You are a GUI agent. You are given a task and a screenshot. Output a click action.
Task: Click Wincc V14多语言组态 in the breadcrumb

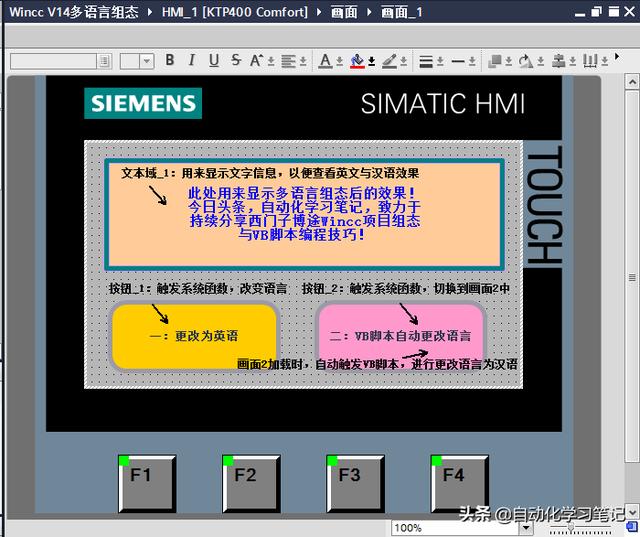pyautogui.click(x=74, y=12)
